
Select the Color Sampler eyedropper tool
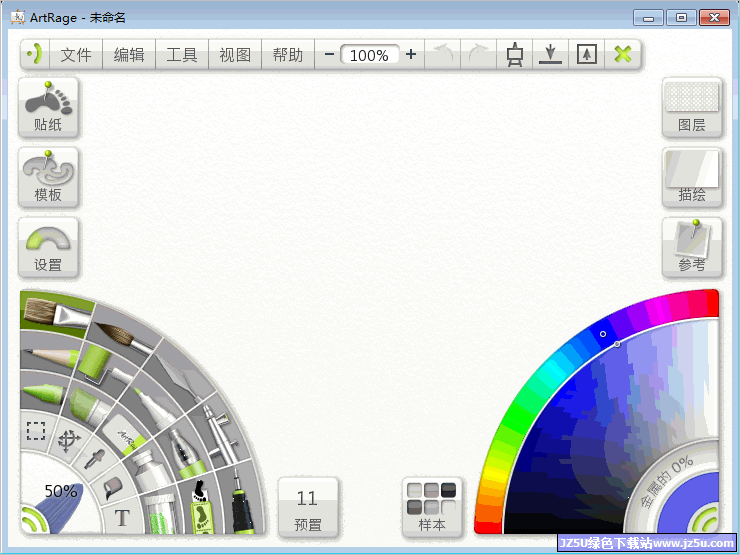click(94, 460)
